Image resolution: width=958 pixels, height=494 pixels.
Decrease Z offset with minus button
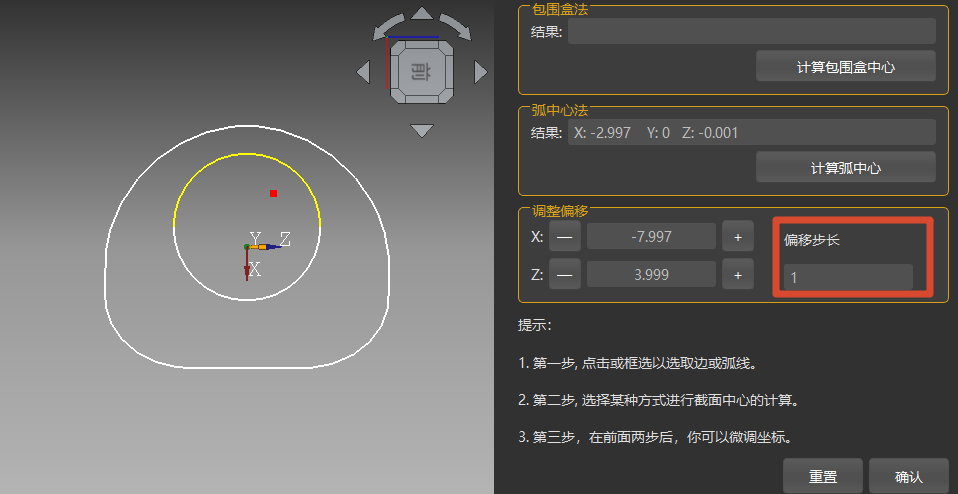[565, 275]
